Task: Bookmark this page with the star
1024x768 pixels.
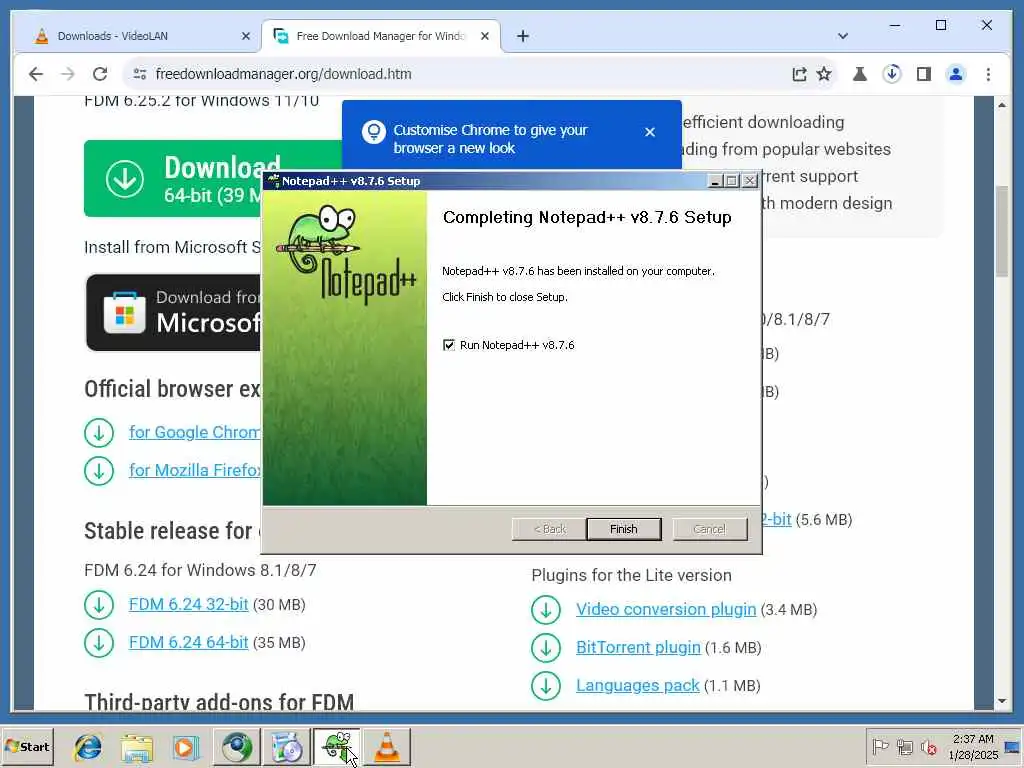Action: click(824, 74)
